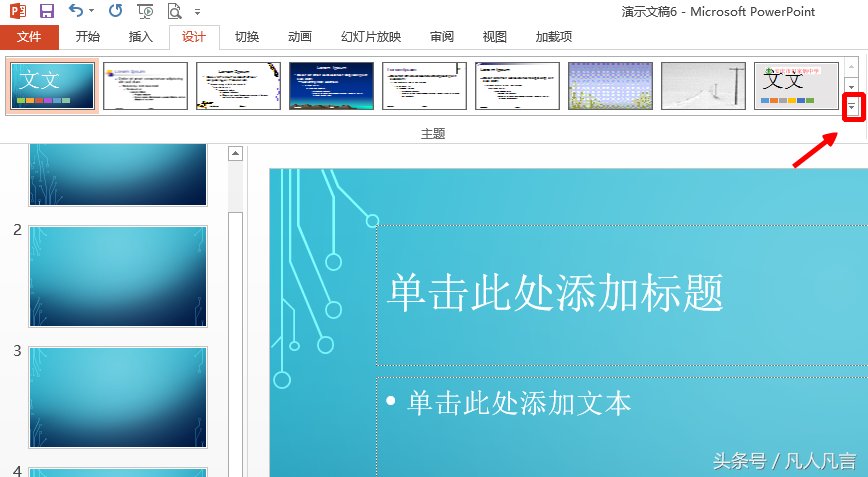Select the first teal 文文 theme
The width and height of the screenshot is (868, 477).
click(52, 86)
